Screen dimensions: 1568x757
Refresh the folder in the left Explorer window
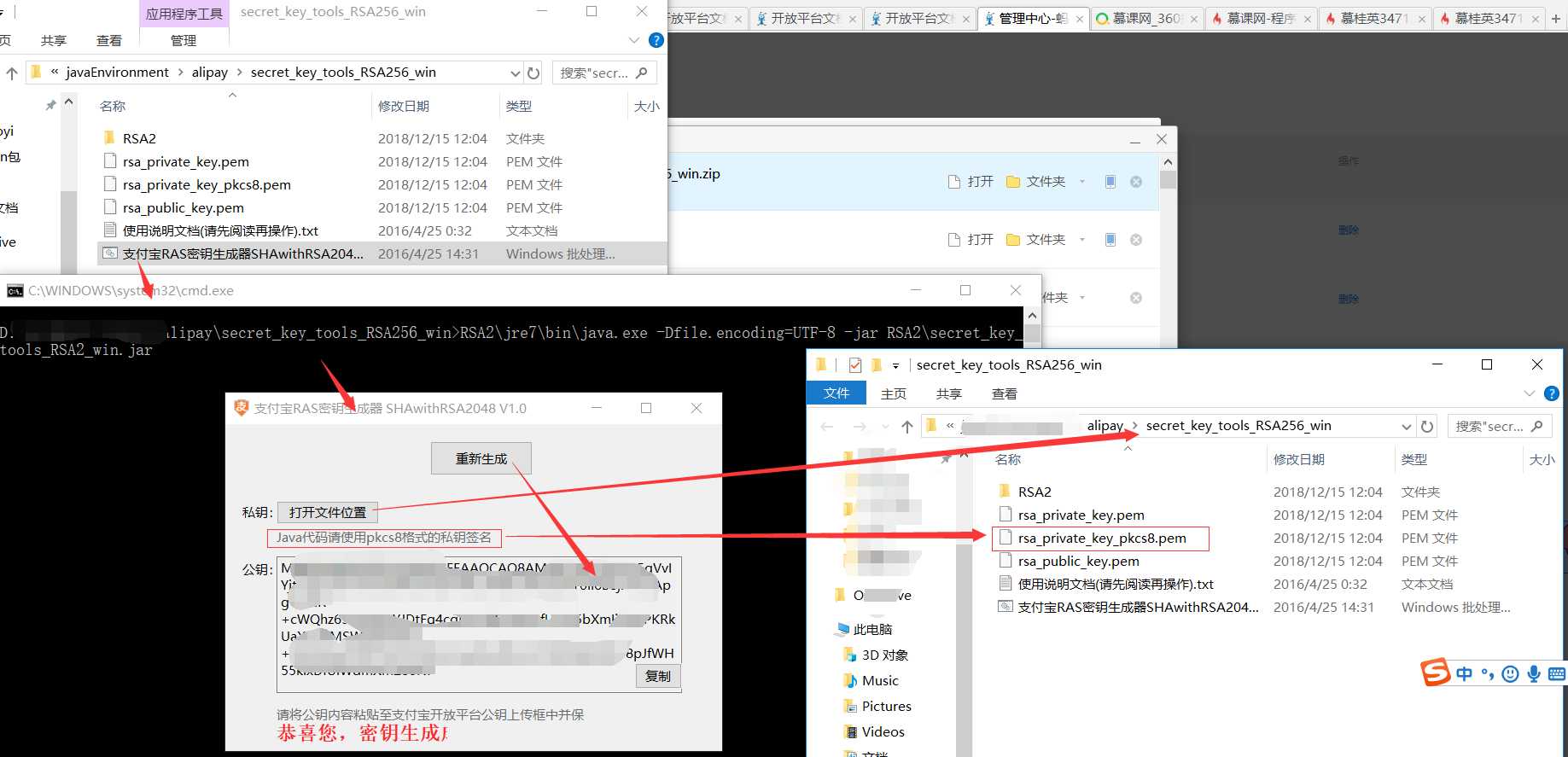(x=533, y=73)
